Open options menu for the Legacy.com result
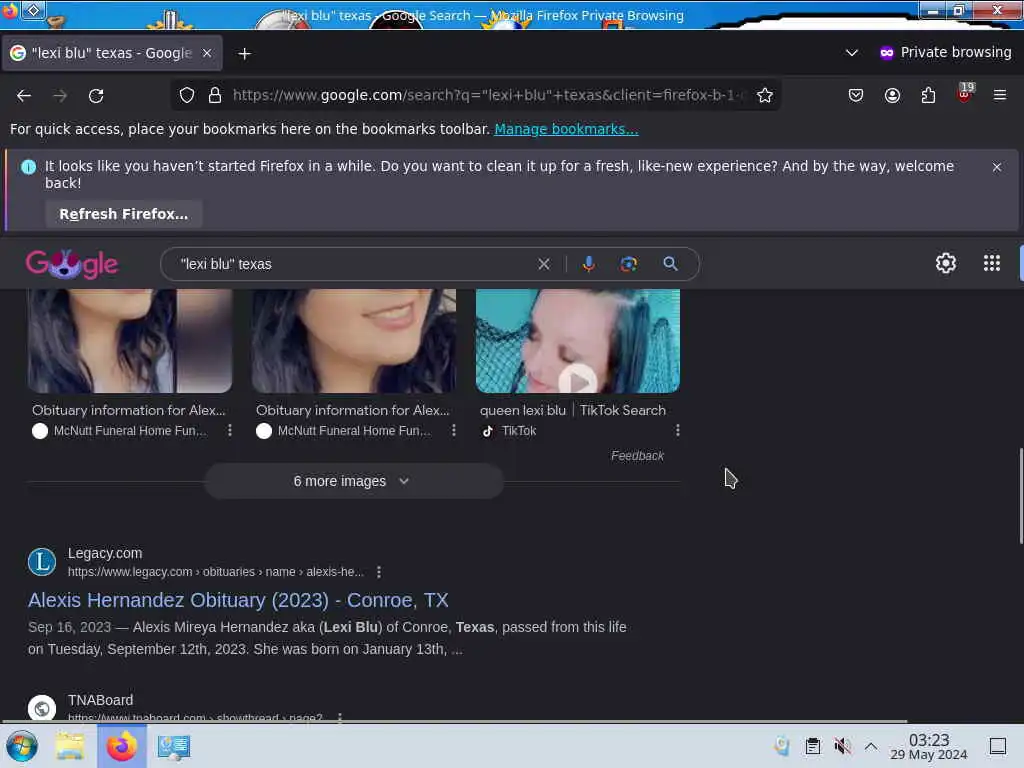1024x768 pixels. tap(379, 572)
